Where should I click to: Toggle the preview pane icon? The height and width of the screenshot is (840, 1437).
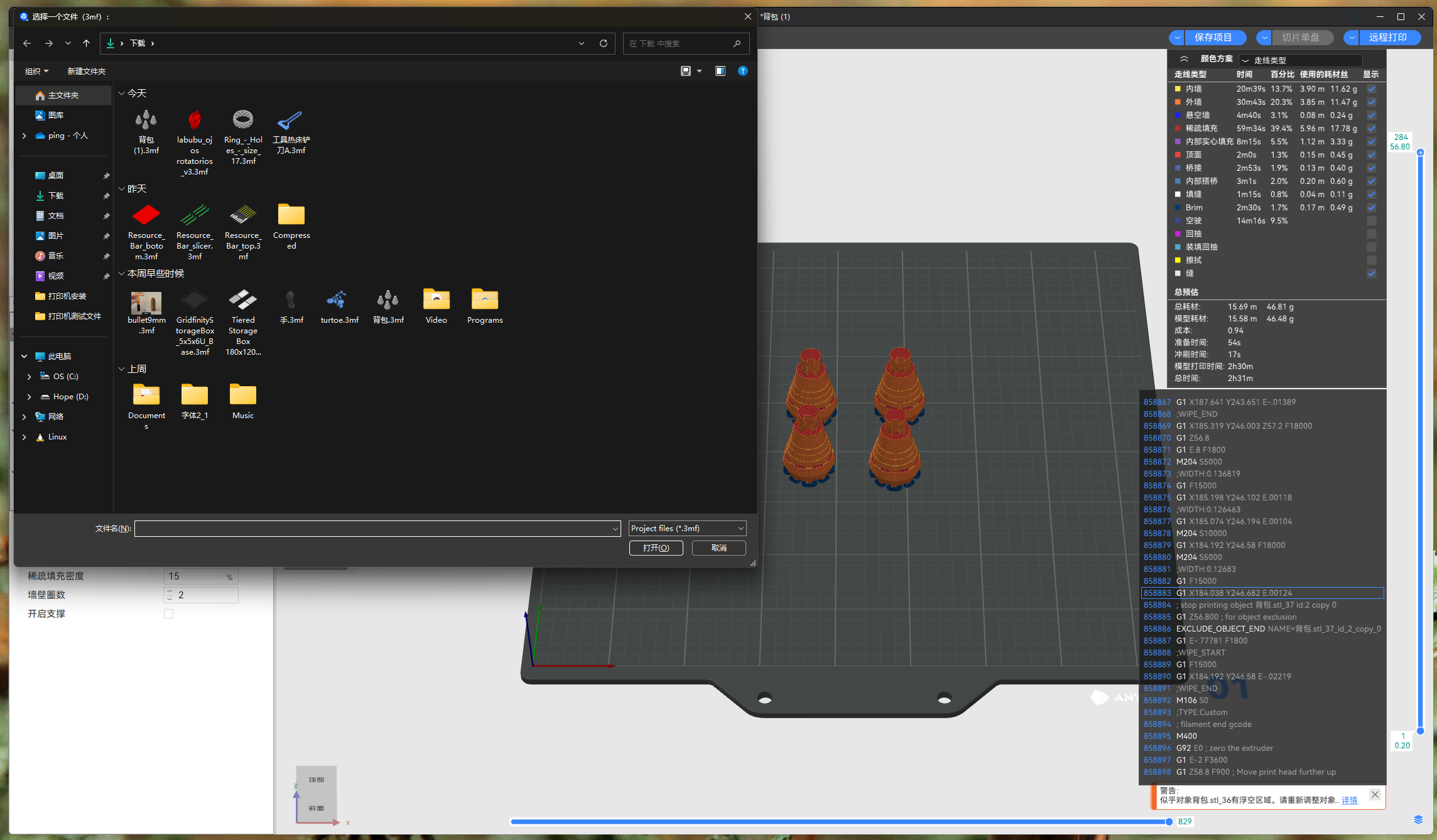click(x=720, y=71)
